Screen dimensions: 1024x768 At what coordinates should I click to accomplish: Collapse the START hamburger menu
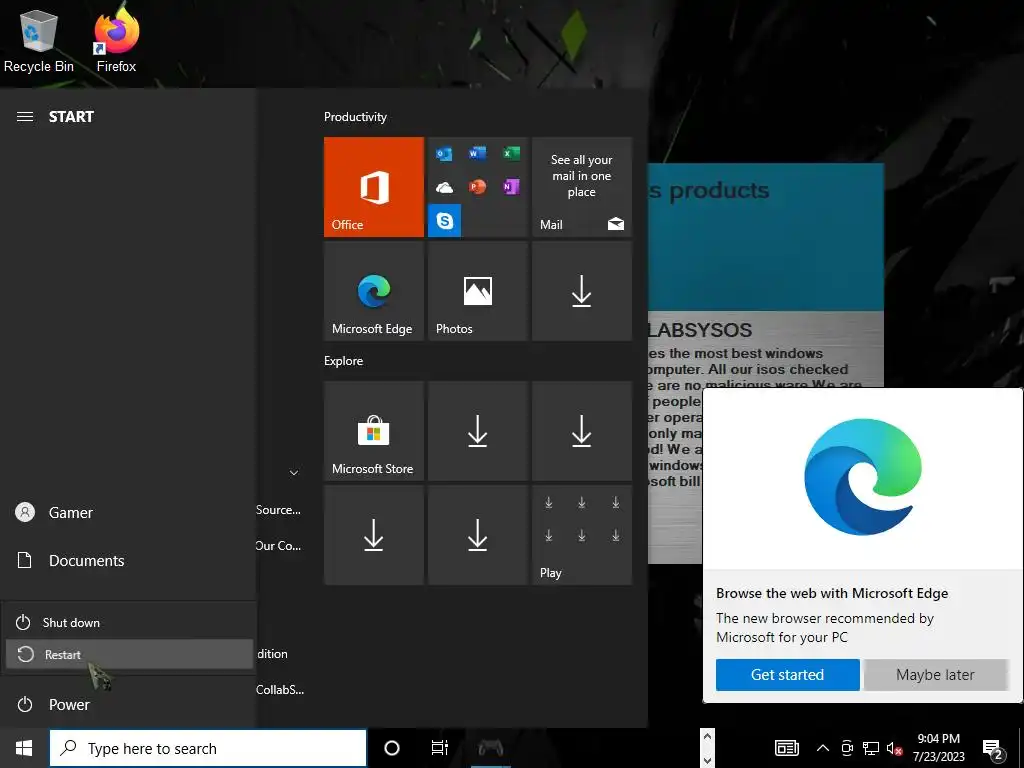(x=25, y=117)
